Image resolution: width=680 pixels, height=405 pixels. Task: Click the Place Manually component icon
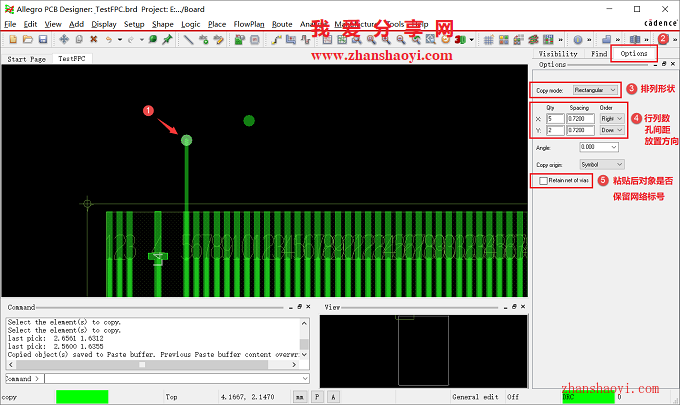(239, 39)
